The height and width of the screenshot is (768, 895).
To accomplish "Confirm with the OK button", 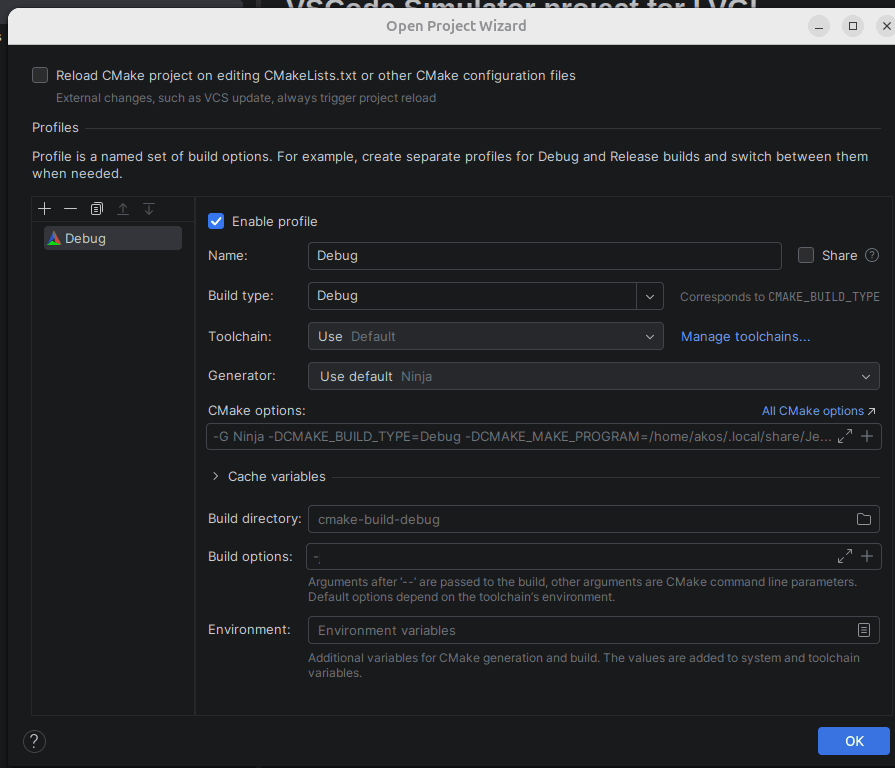I will point(853,741).
